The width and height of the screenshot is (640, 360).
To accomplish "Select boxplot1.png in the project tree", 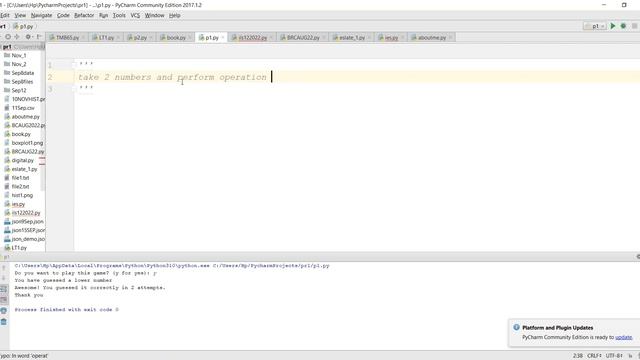I will [x=27, y=143].
